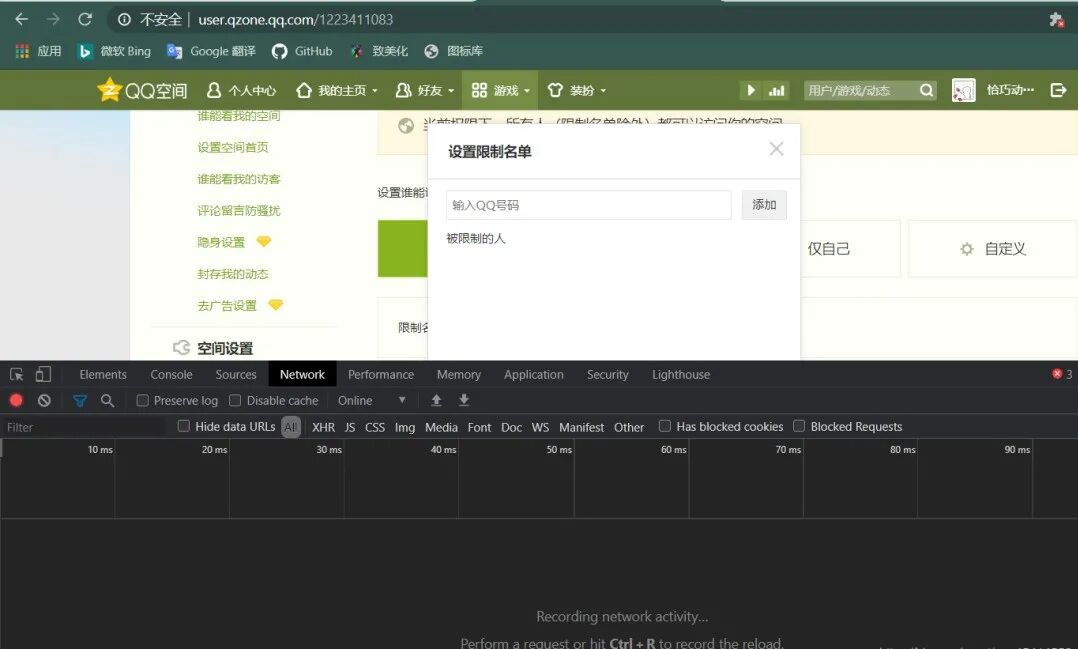Reload the page with the refresh icon

pos(85,19)
